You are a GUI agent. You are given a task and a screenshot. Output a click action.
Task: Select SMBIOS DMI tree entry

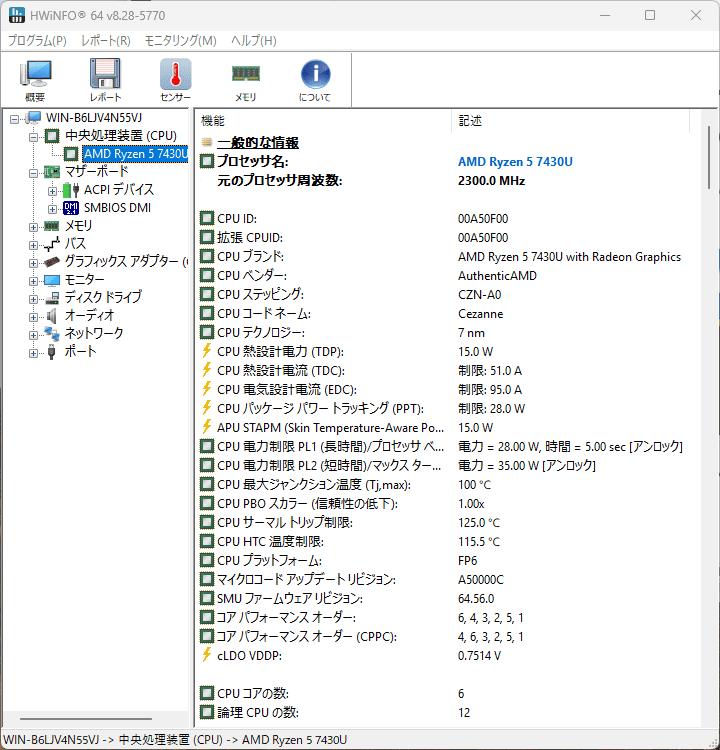(x=118, y=208)
